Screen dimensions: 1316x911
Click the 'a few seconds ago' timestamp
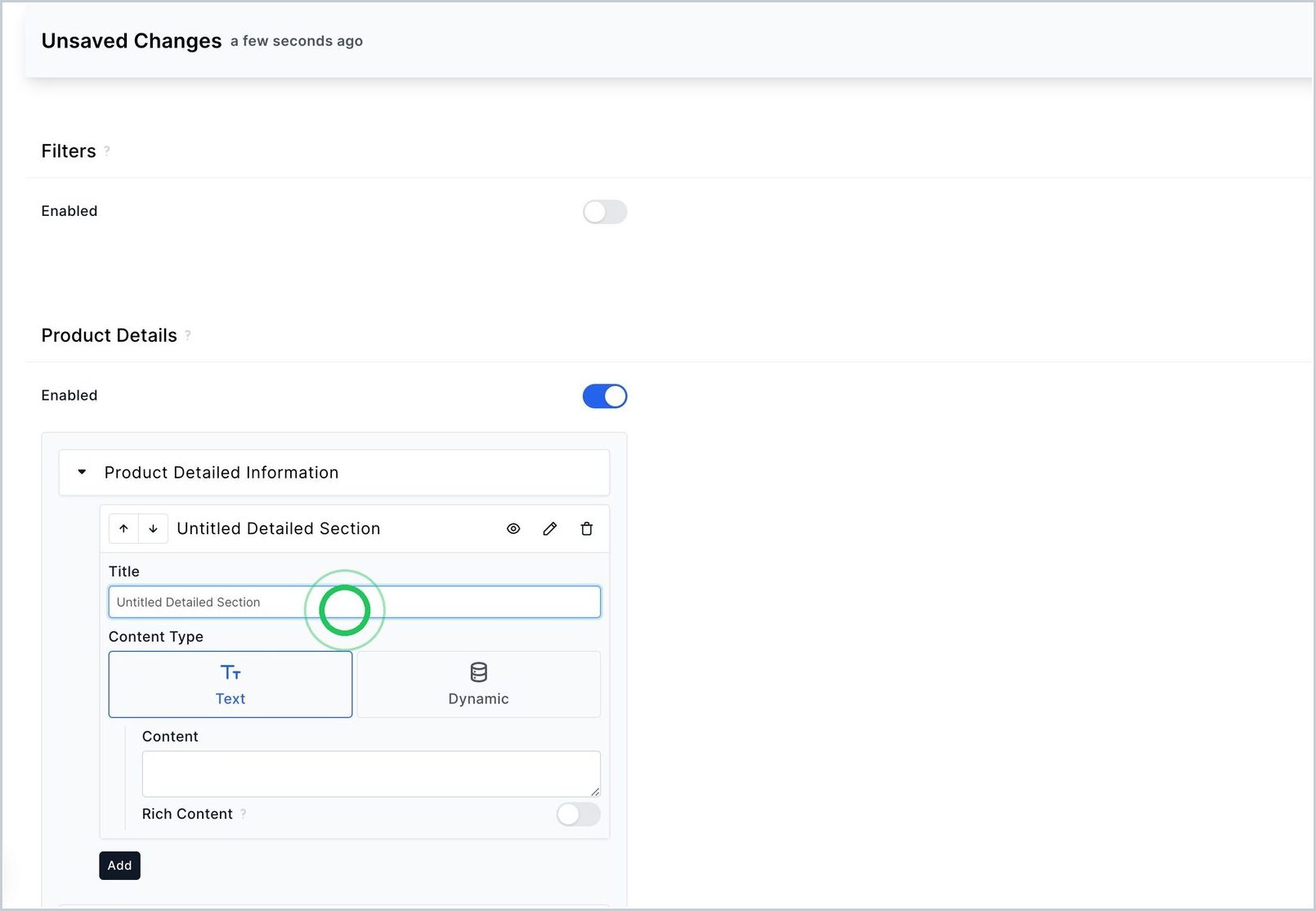[297, 41]
